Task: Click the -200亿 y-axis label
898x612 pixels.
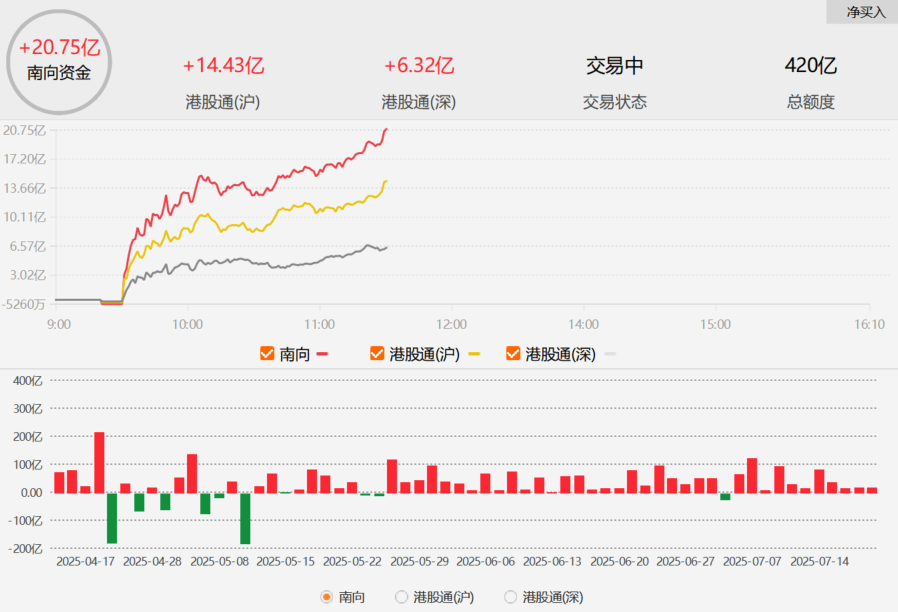Action: (25, 549)
